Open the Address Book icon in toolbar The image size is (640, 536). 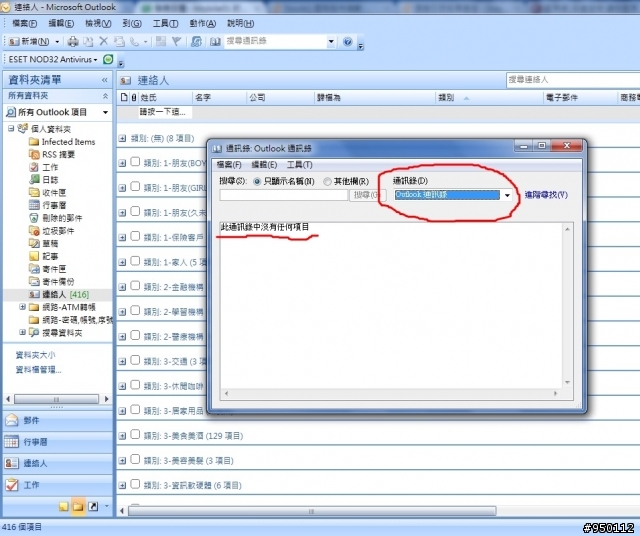pos(215,41)
